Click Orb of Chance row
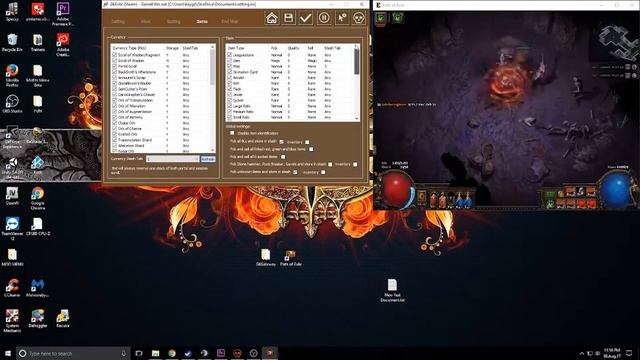 coord(160,129)
